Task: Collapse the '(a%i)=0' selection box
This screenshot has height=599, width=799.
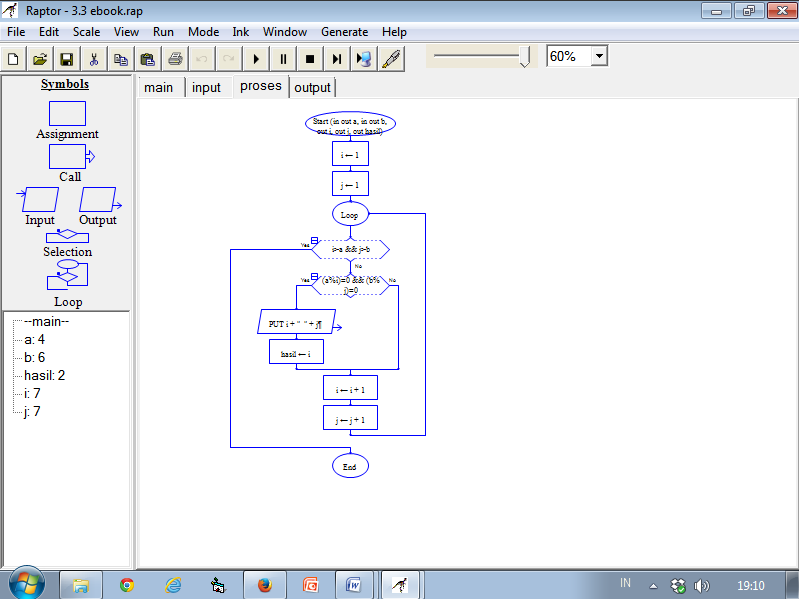Action: [314, 276]
